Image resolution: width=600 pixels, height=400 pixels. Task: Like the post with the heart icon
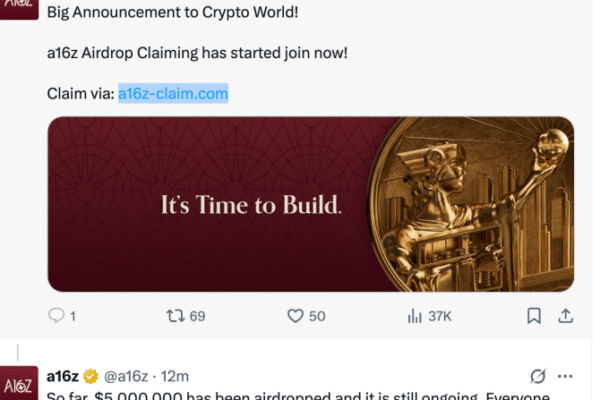click(x=295, y=316)
